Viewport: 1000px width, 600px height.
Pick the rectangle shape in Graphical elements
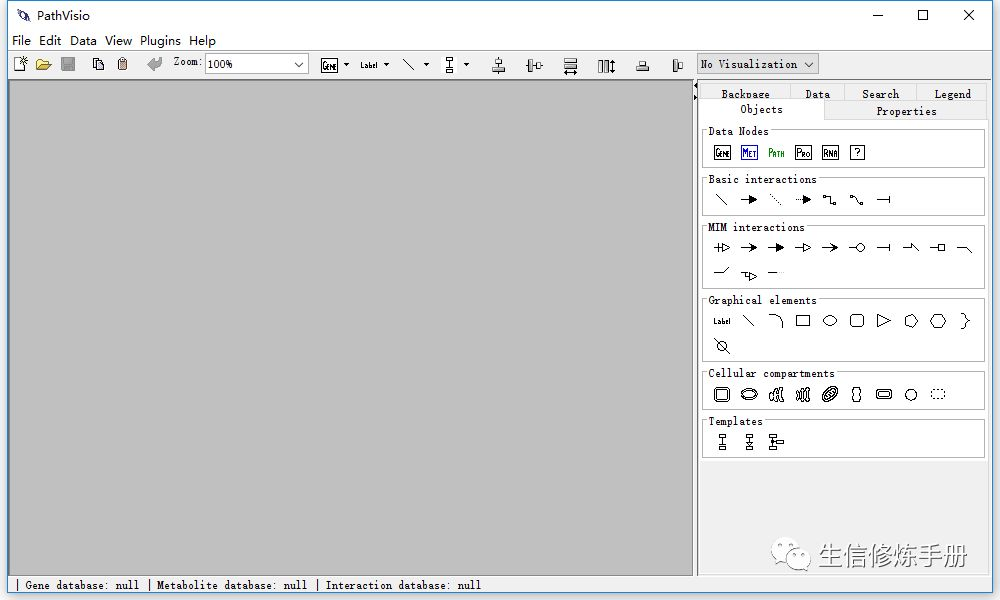click(x=803, y=321)
